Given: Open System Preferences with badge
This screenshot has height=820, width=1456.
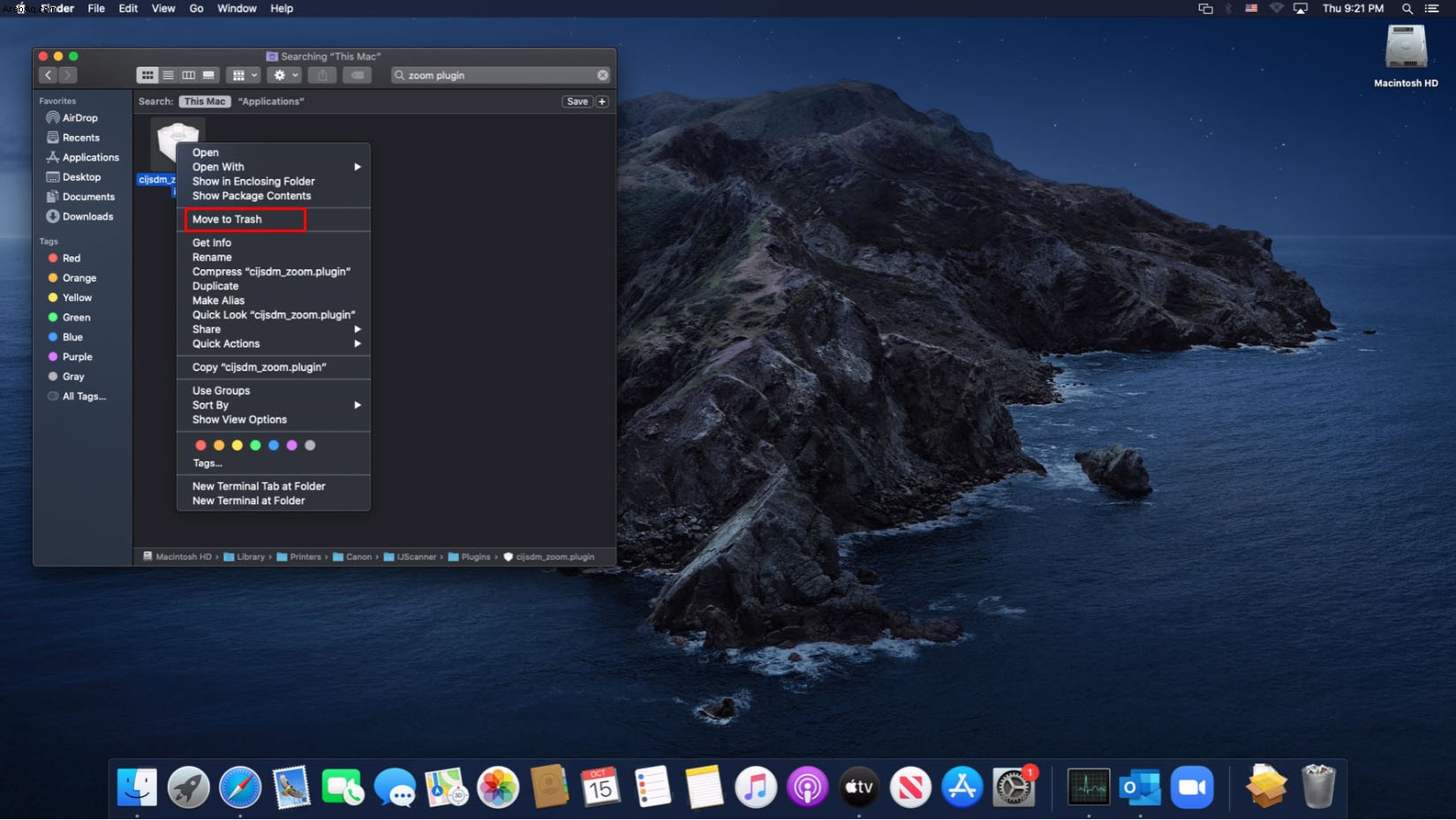Looking at the screenshot, I should (x=1014, y=787).
